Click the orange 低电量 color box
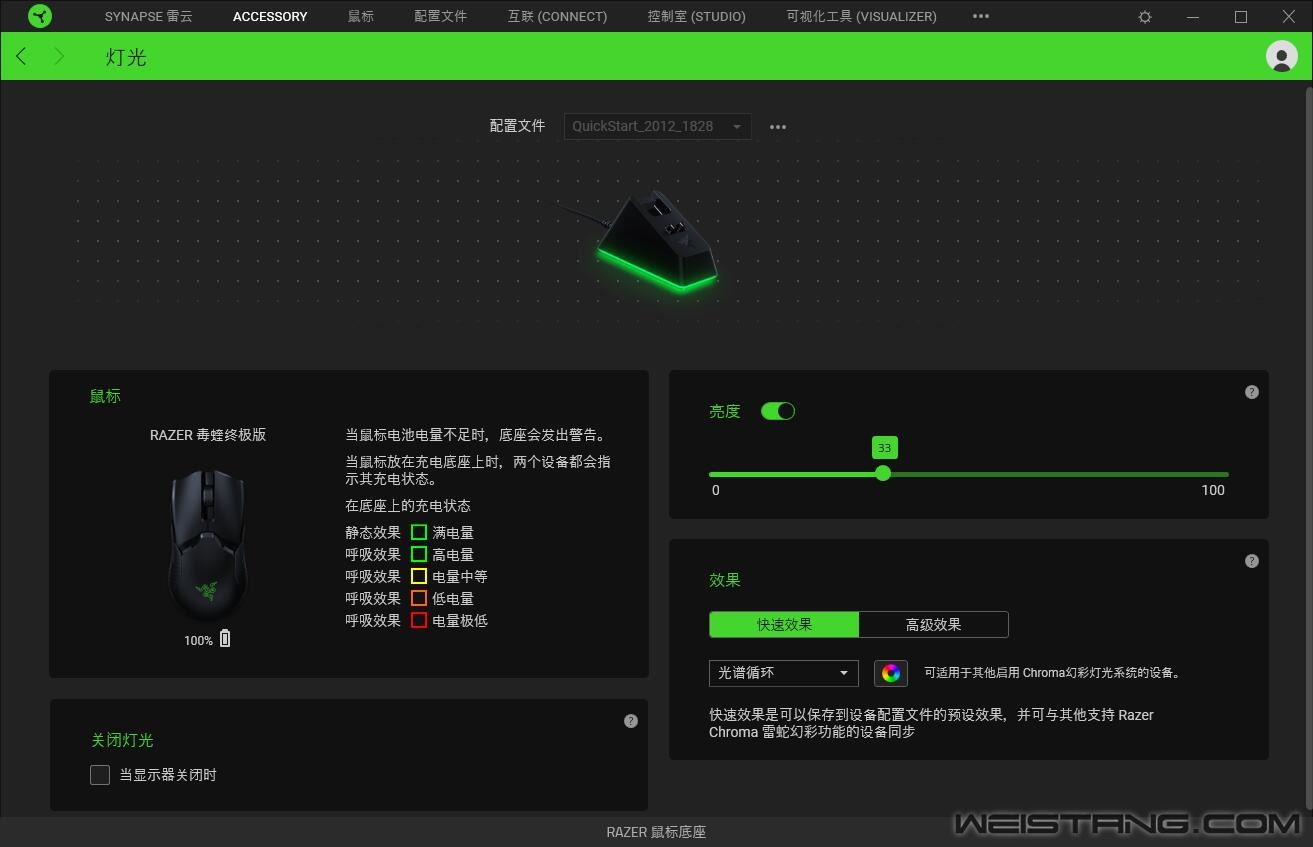The image size is (1313, 847). click(419, 599)
